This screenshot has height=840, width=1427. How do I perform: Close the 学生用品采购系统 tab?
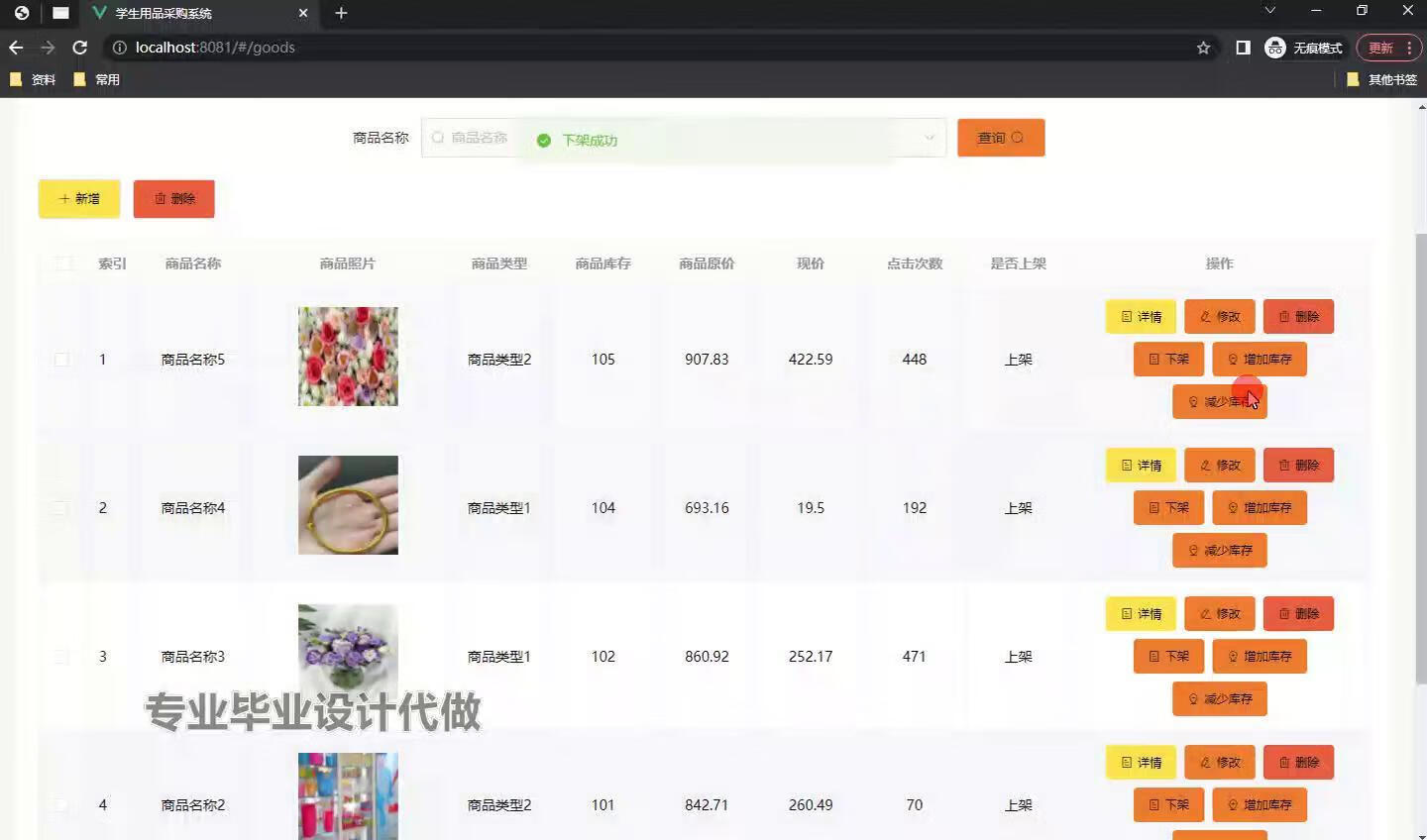click(303, 13)
